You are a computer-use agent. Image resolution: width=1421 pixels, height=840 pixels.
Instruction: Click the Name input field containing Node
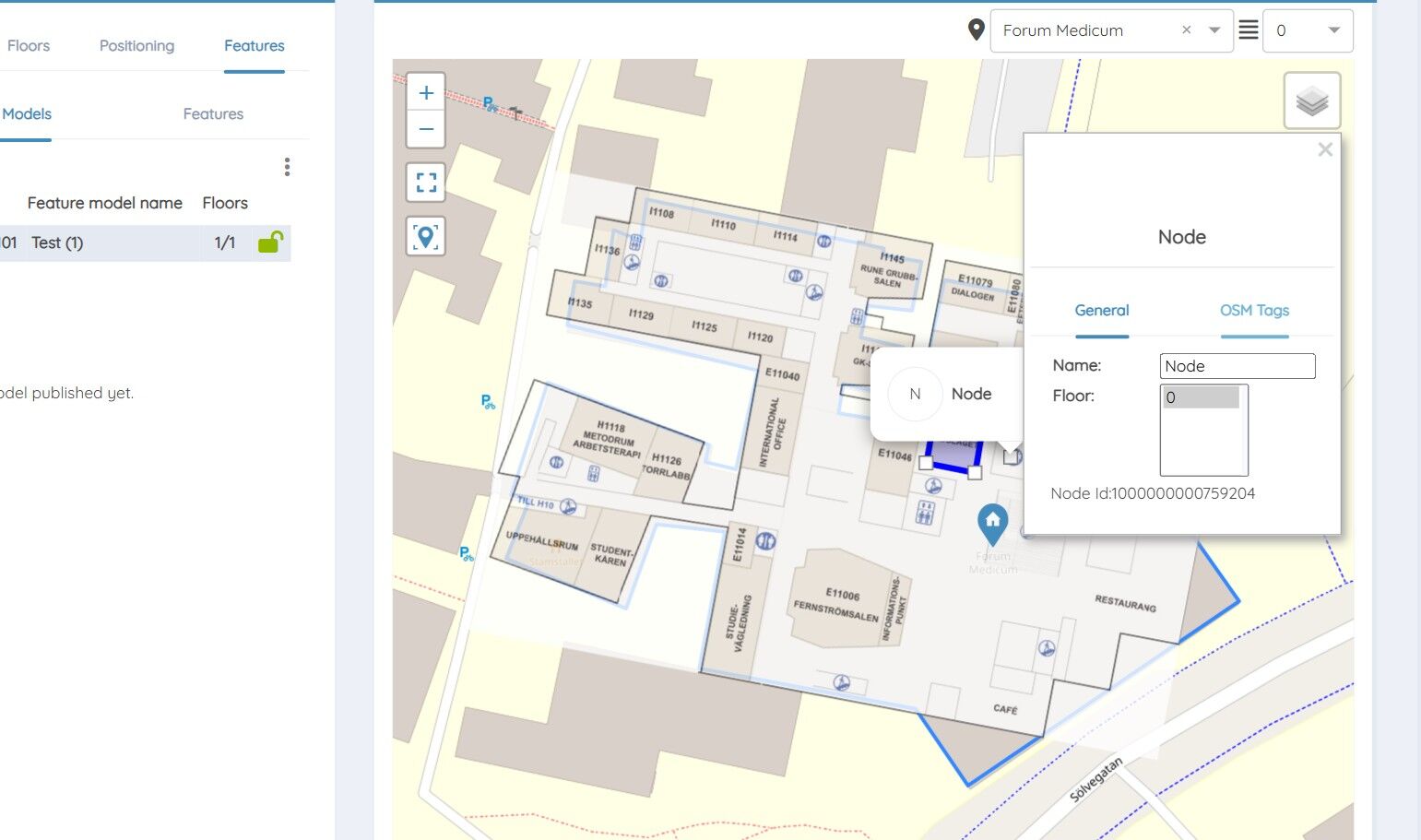1237,366
